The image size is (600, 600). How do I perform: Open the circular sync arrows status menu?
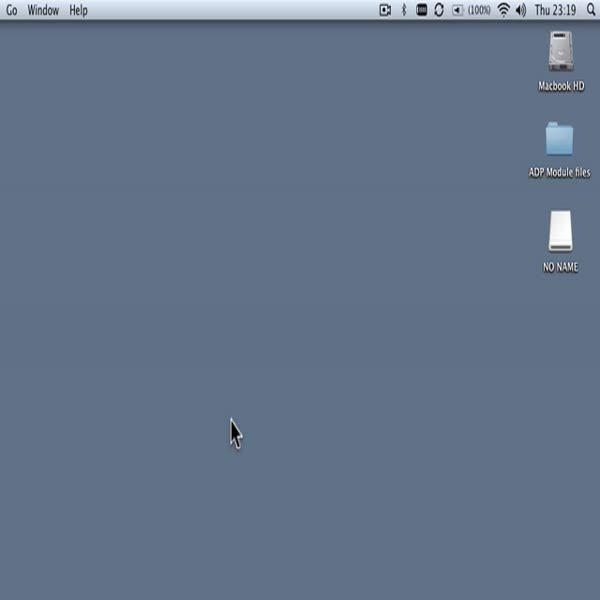(x=439, y=10)
